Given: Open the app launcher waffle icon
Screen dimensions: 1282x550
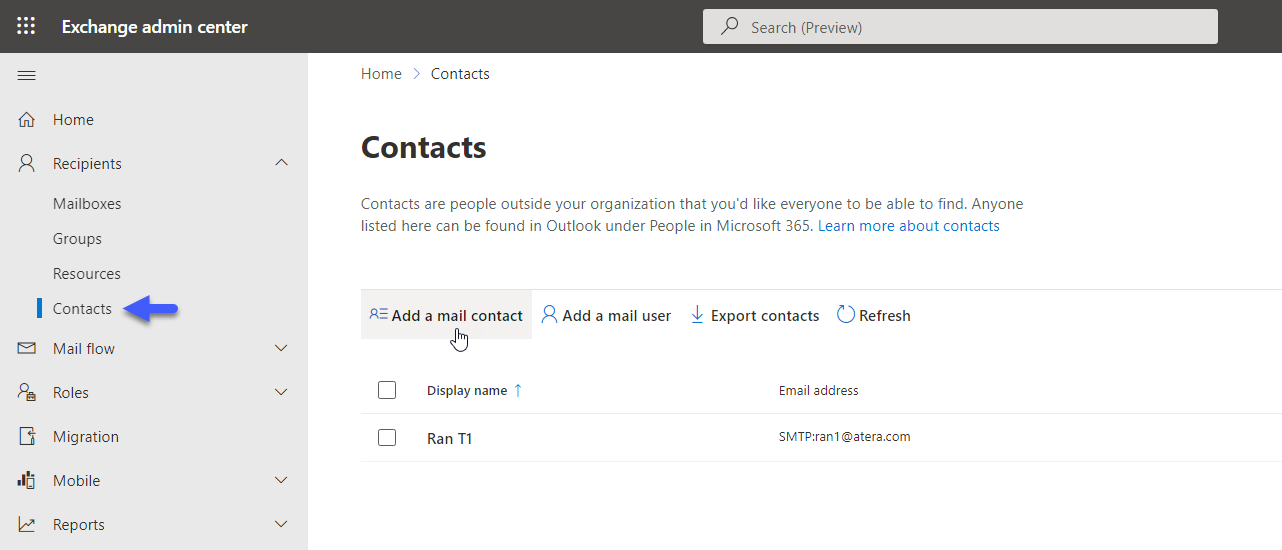Looking at the screenshot, I should click(26, 26).
